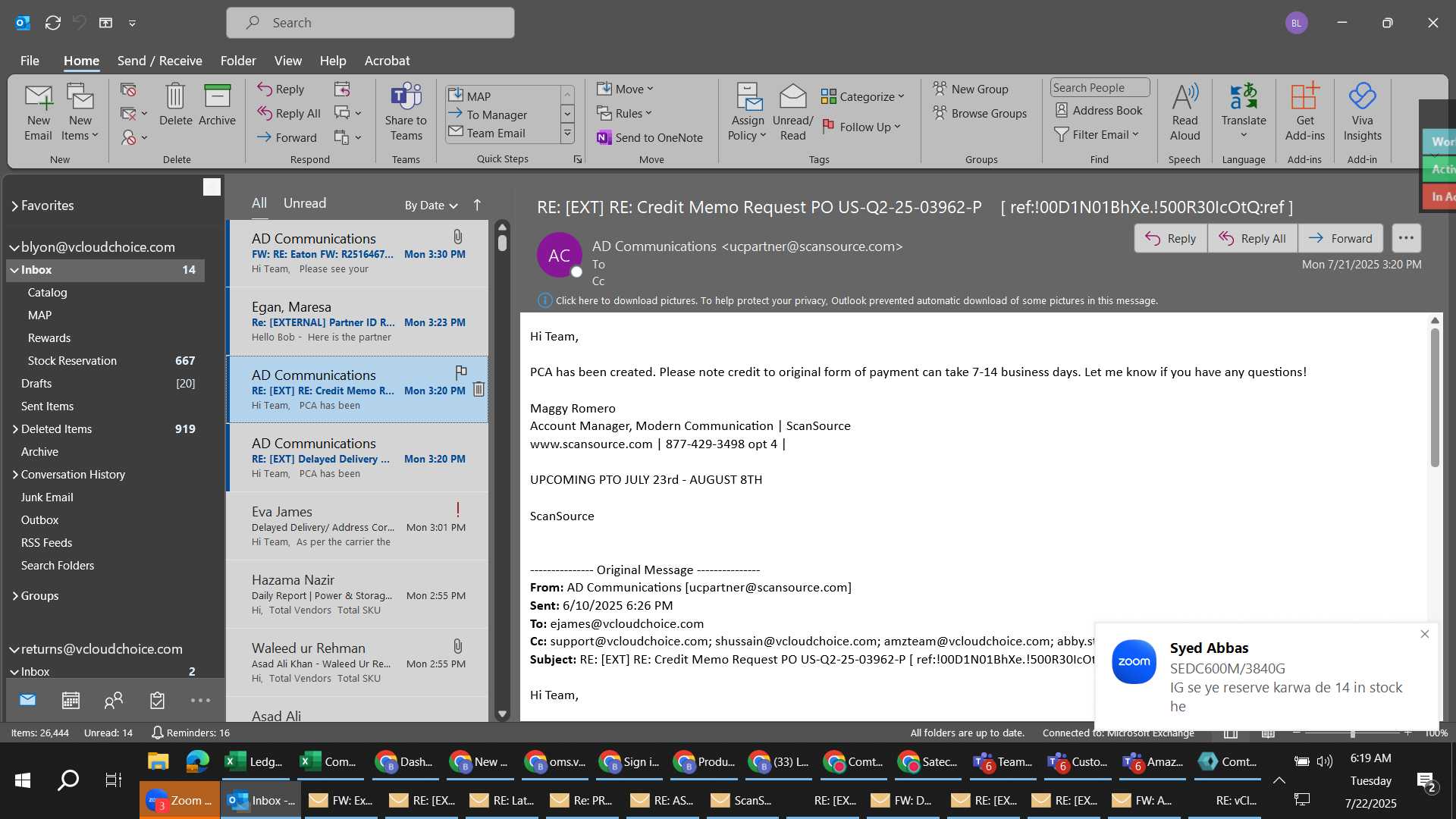Switch to People view in navigation bar

[x=114, y=700]
